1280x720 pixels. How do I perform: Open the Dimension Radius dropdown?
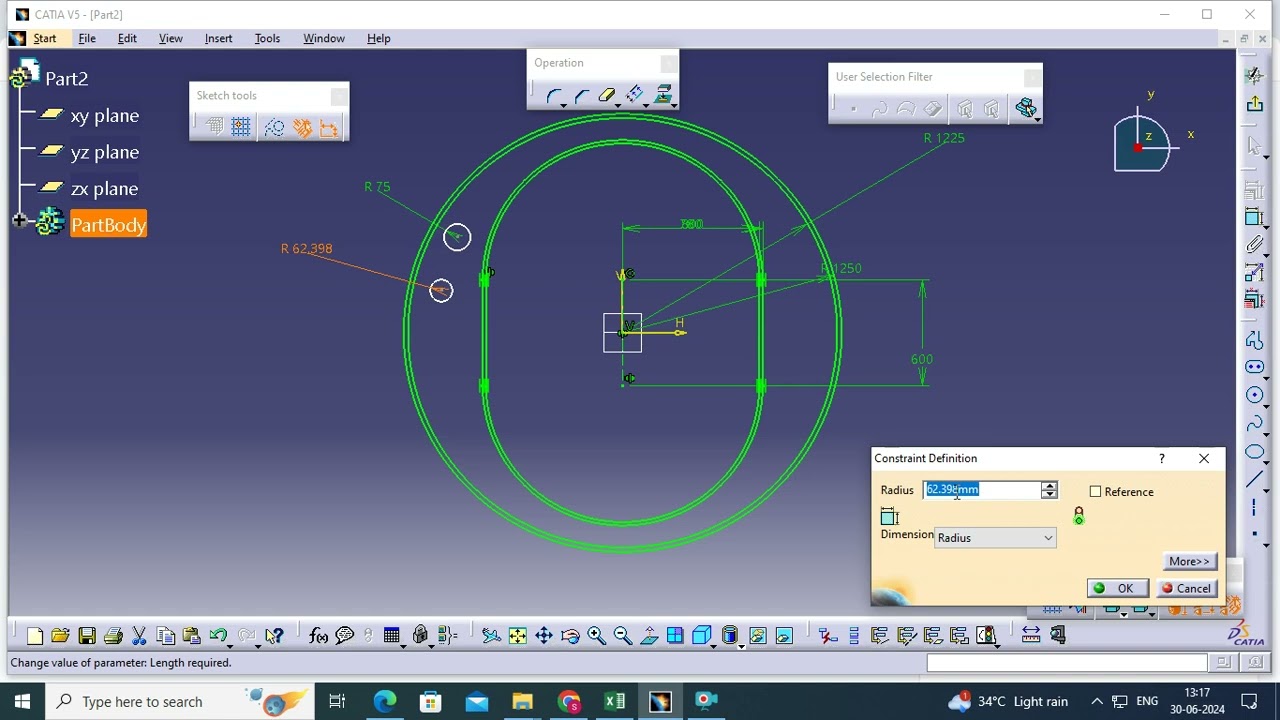point(995,538)
